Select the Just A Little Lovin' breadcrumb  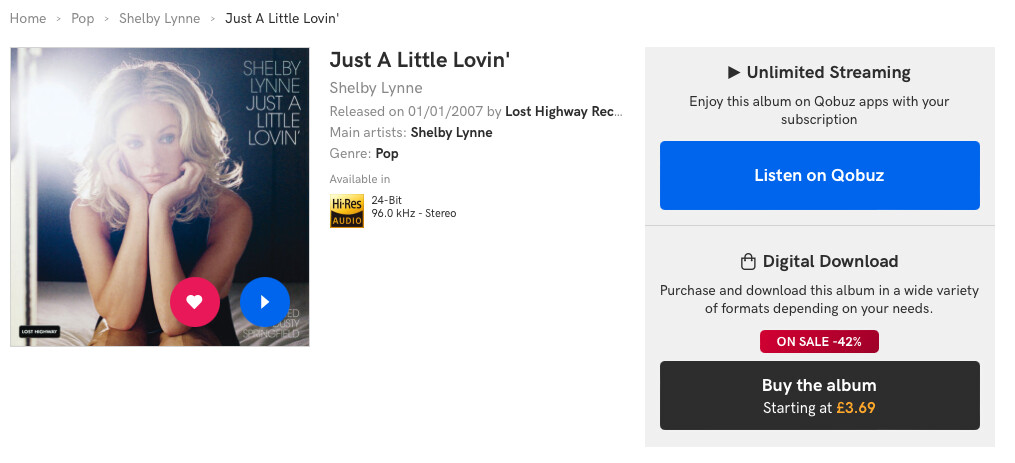pyautogui.click(x=281, y=19)
